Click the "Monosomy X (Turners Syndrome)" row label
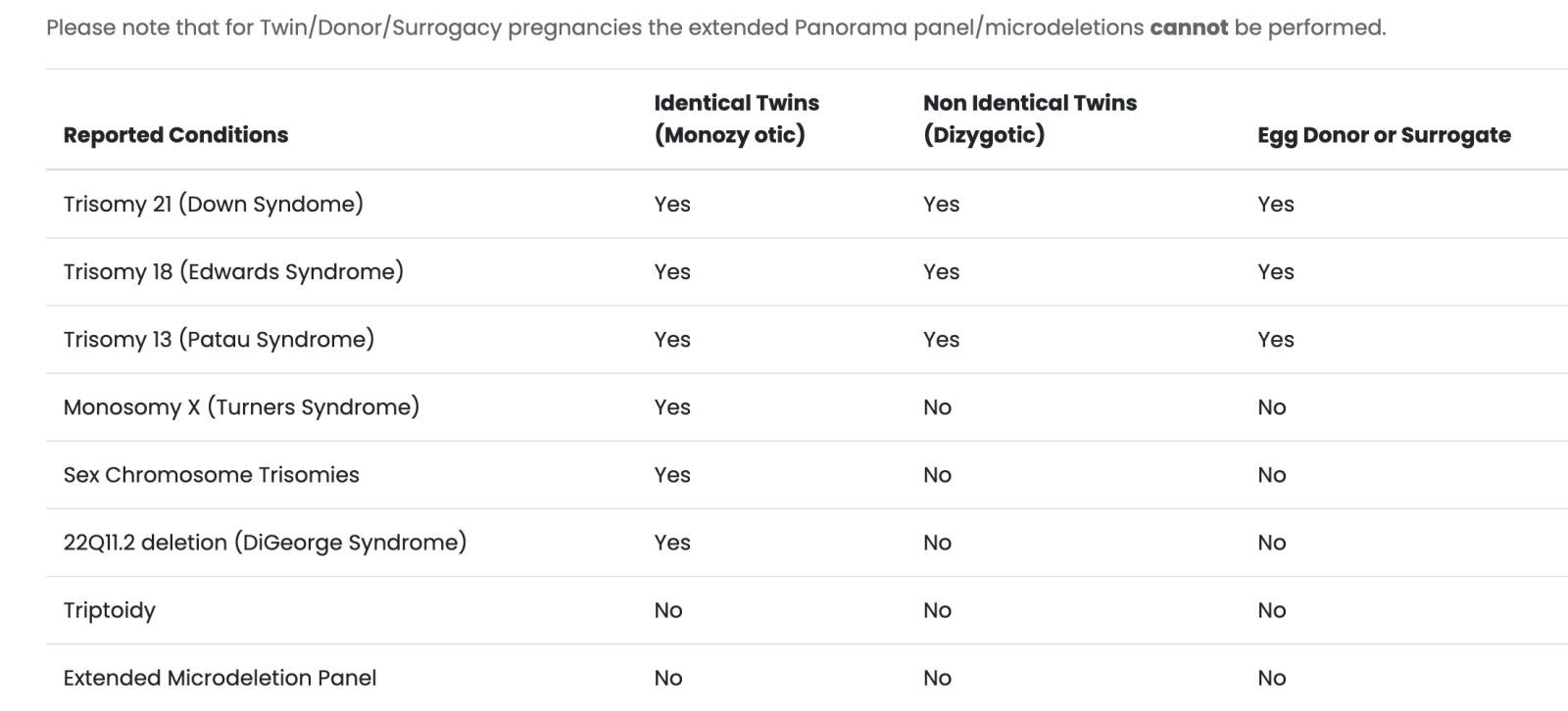1568x711 pixels. coord(241,406)
